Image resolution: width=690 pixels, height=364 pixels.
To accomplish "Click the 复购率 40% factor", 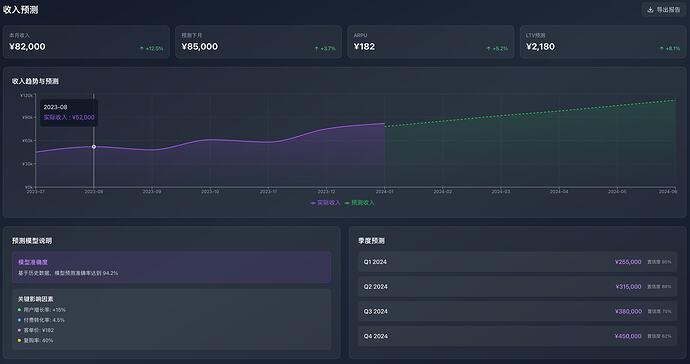I will 35,340.
